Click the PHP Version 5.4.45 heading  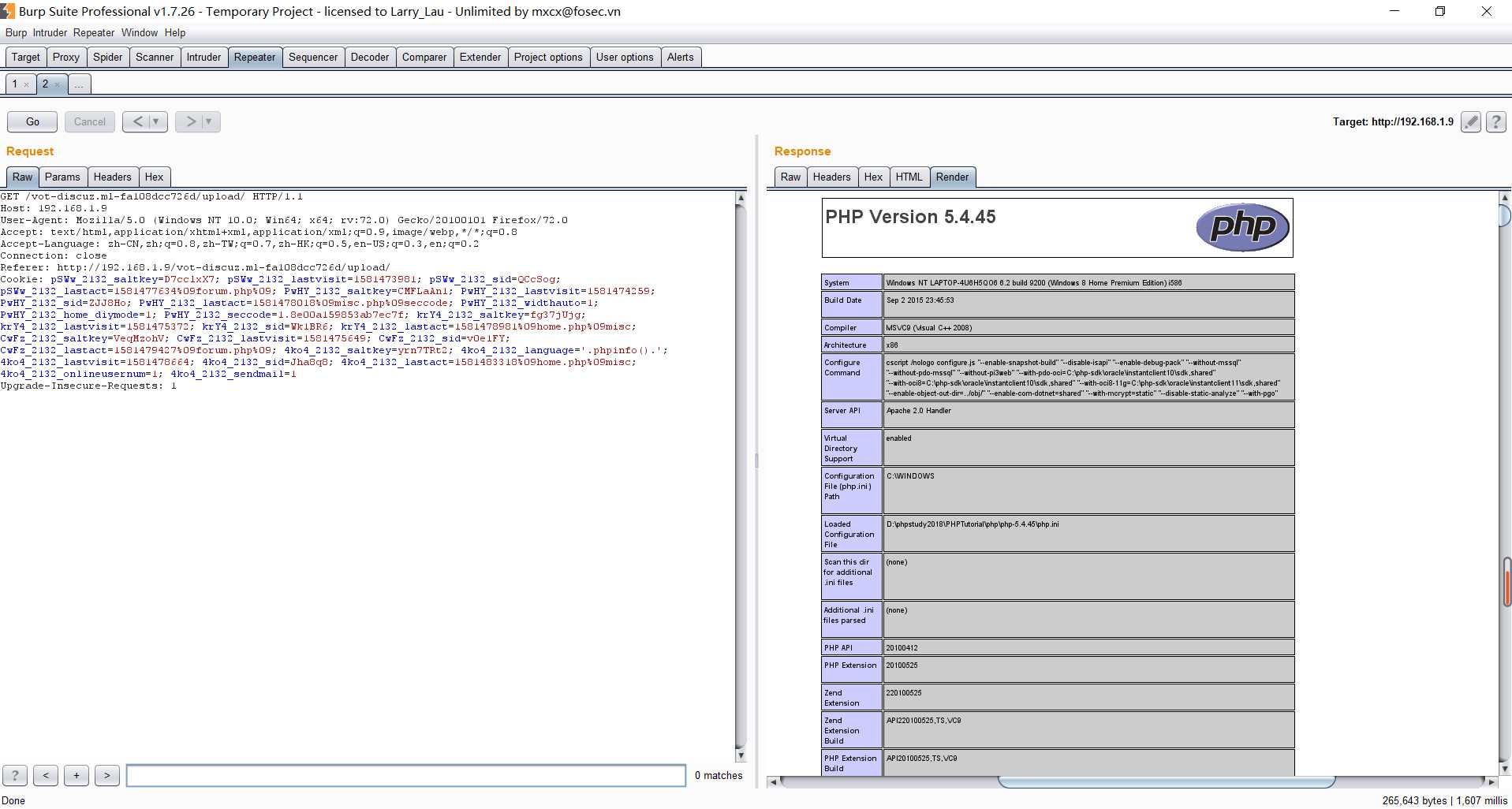pos(910,217)
